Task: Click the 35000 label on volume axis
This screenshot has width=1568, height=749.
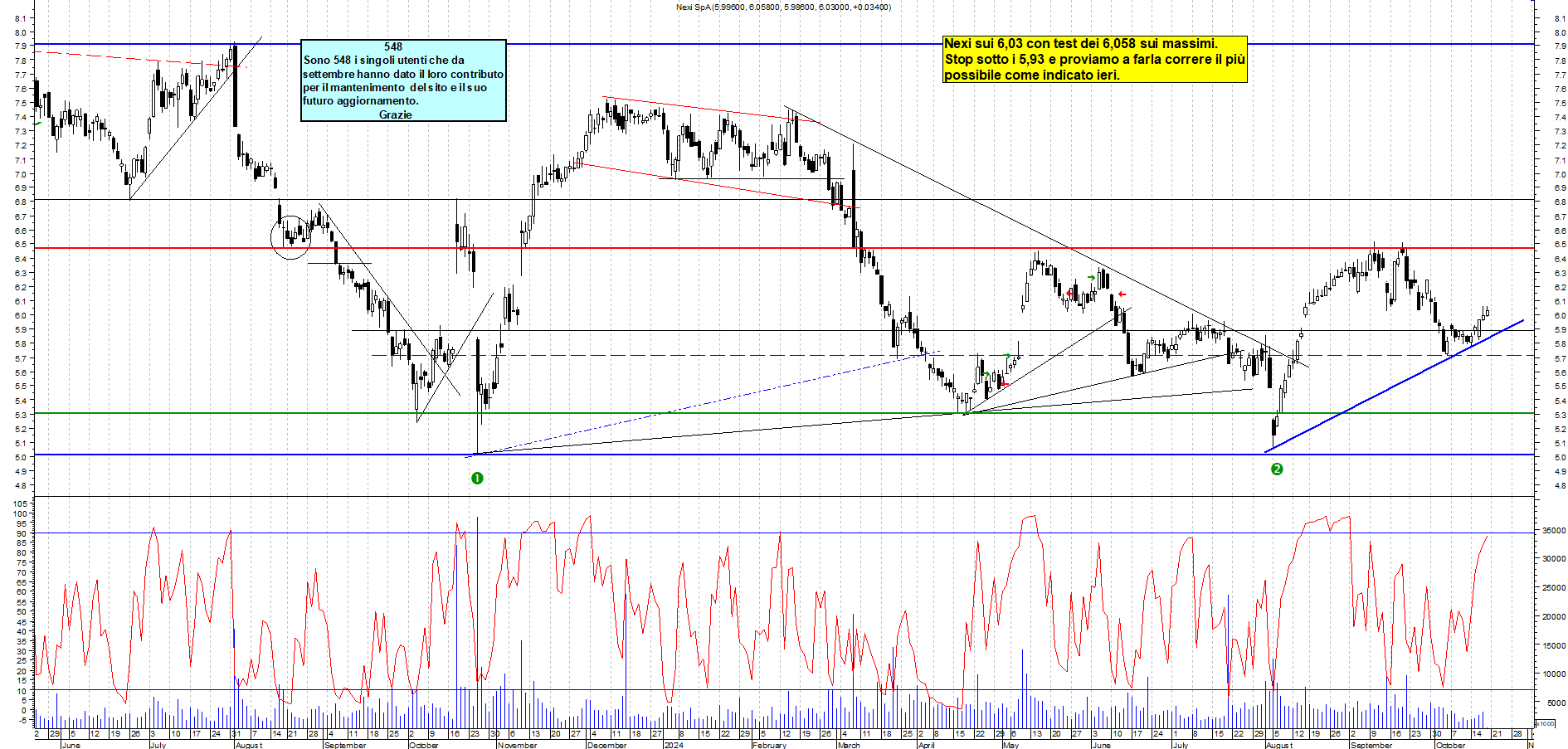Action: click(1554, 530)
